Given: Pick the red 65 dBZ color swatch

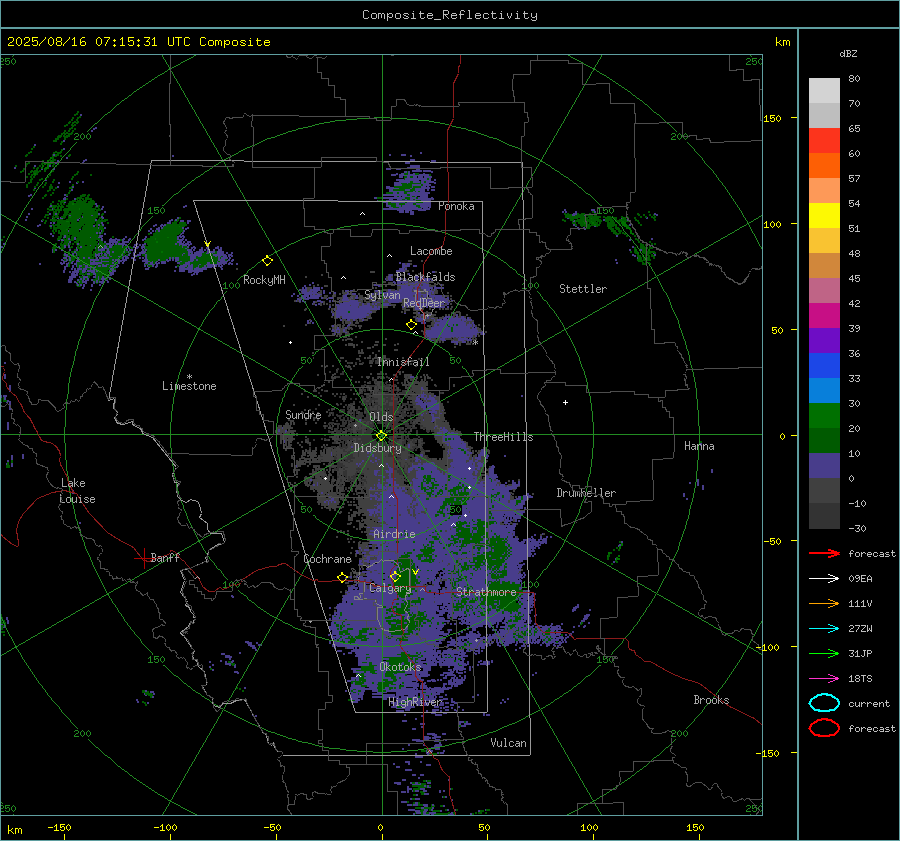Looking at the screenshot, I should [x=824, y=141].
